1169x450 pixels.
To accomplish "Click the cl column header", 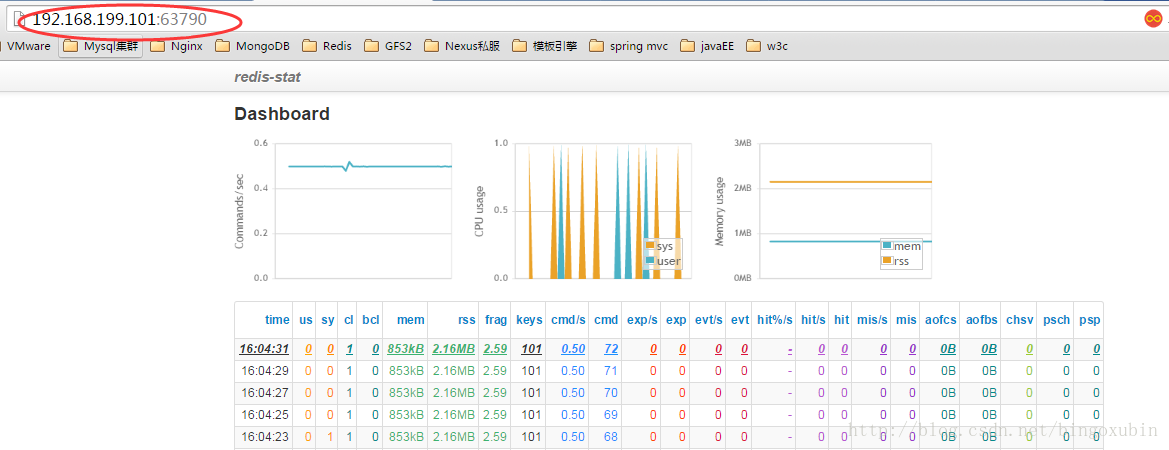I will pyautogui.click(x=348, y=320).
